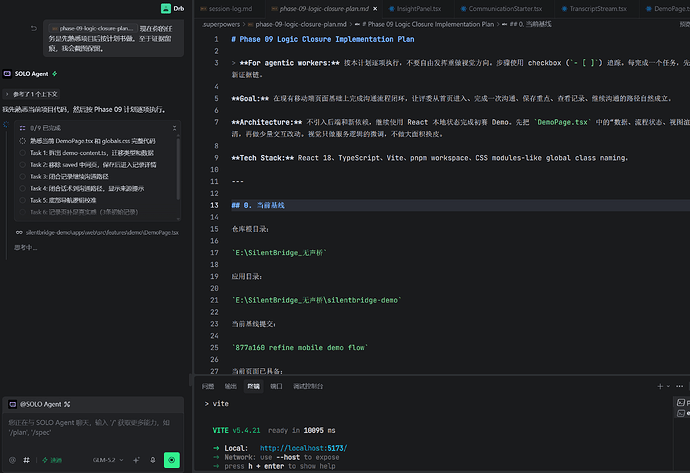The image size is (690, 473).
Task: Click the Phase 09 title on line 1
Action: 323,39
